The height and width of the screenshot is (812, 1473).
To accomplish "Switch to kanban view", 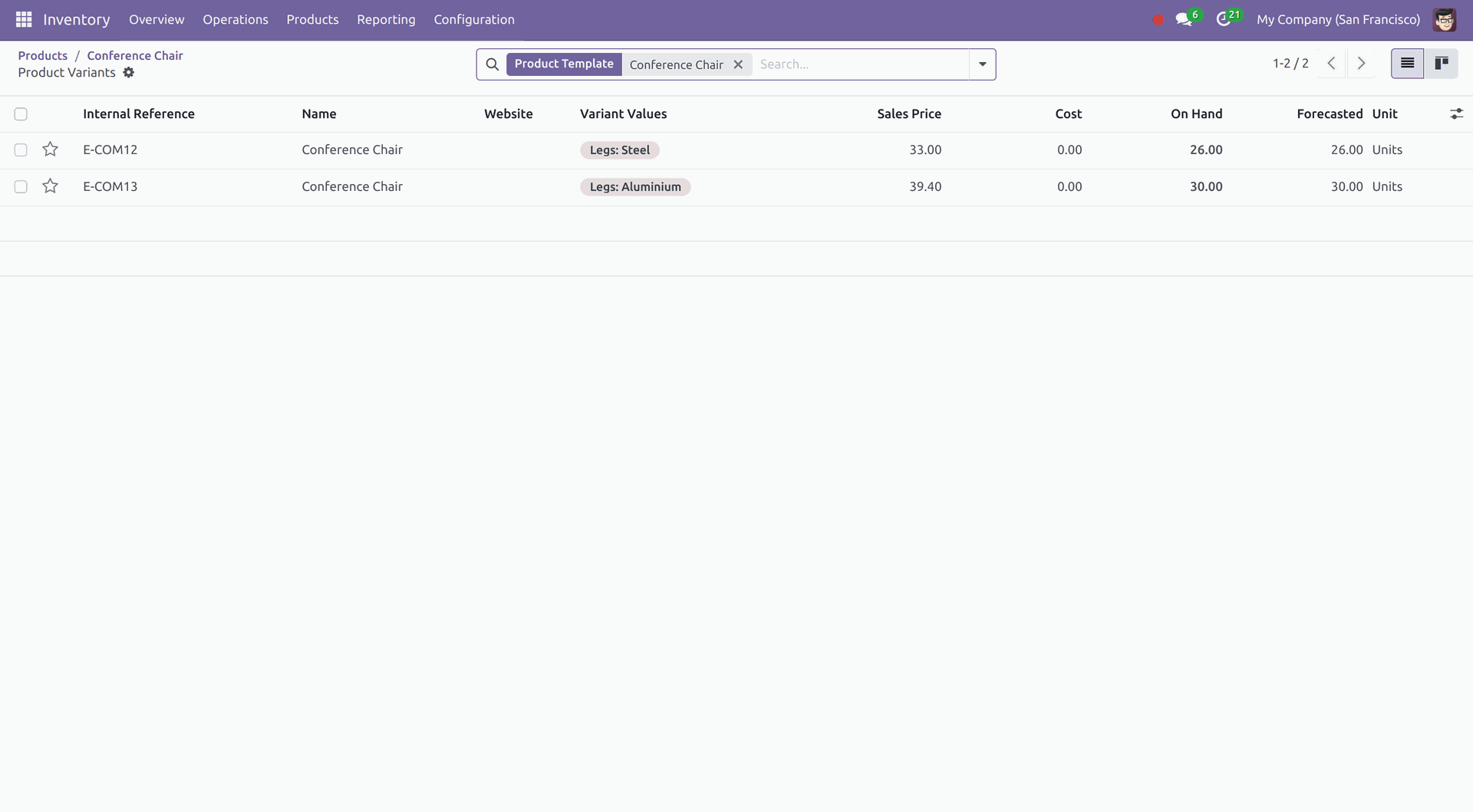I will click(x=1442, y=64).
